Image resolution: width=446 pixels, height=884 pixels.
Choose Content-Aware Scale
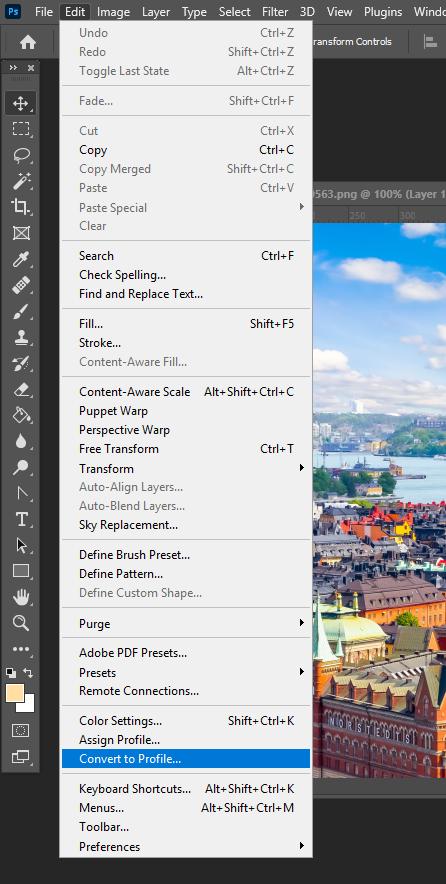(x=186, y=391)
